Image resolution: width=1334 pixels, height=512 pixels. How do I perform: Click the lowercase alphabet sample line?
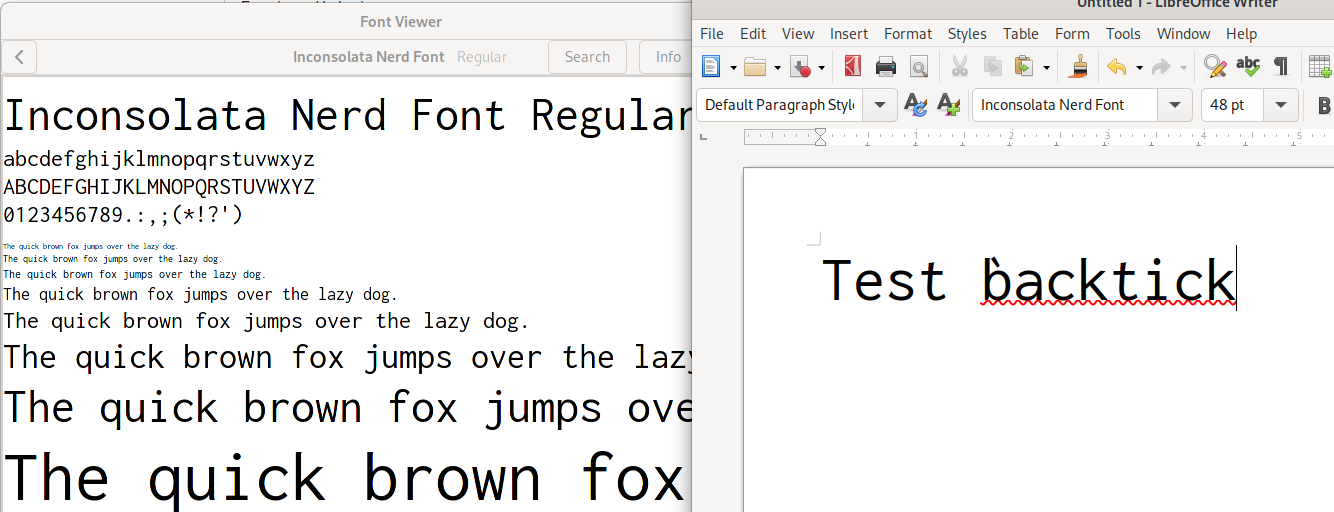coord(159,159)
